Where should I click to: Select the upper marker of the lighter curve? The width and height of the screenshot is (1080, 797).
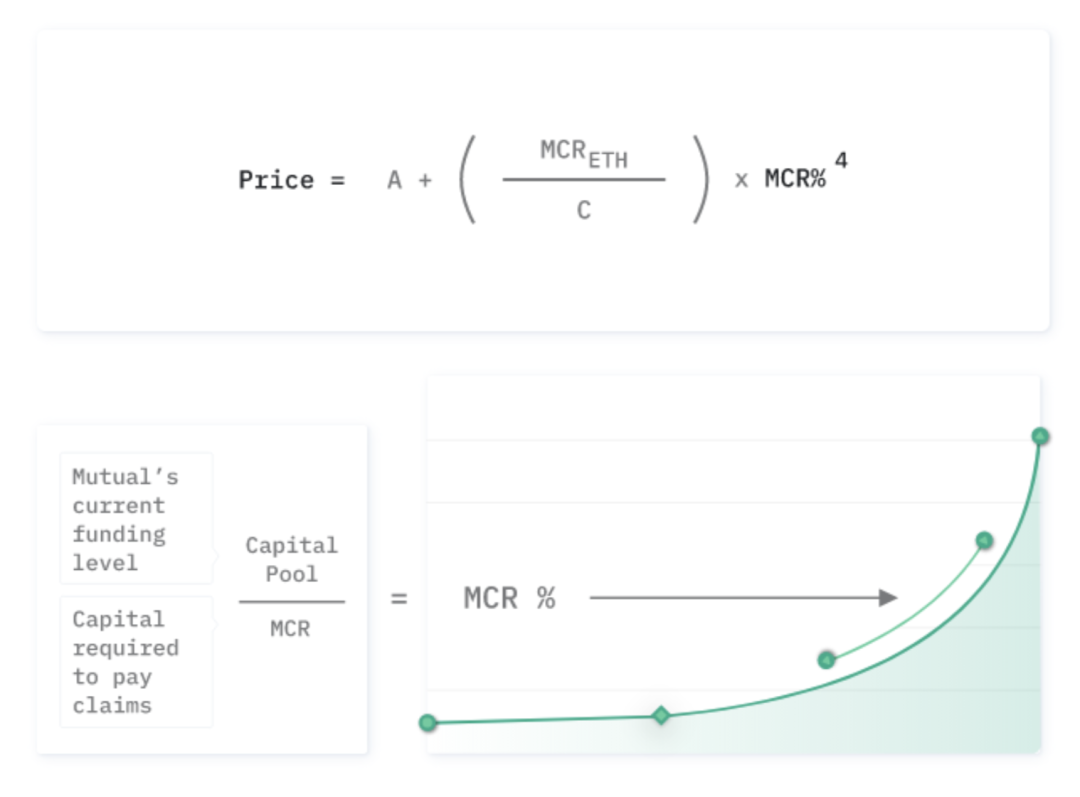(x=984, y=541)
